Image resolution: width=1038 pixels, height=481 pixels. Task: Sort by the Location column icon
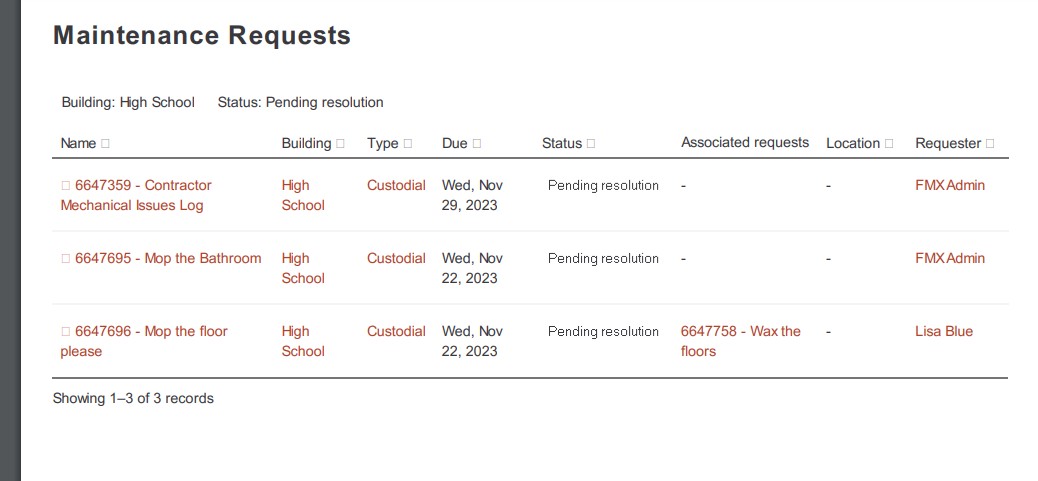(889, 144)
